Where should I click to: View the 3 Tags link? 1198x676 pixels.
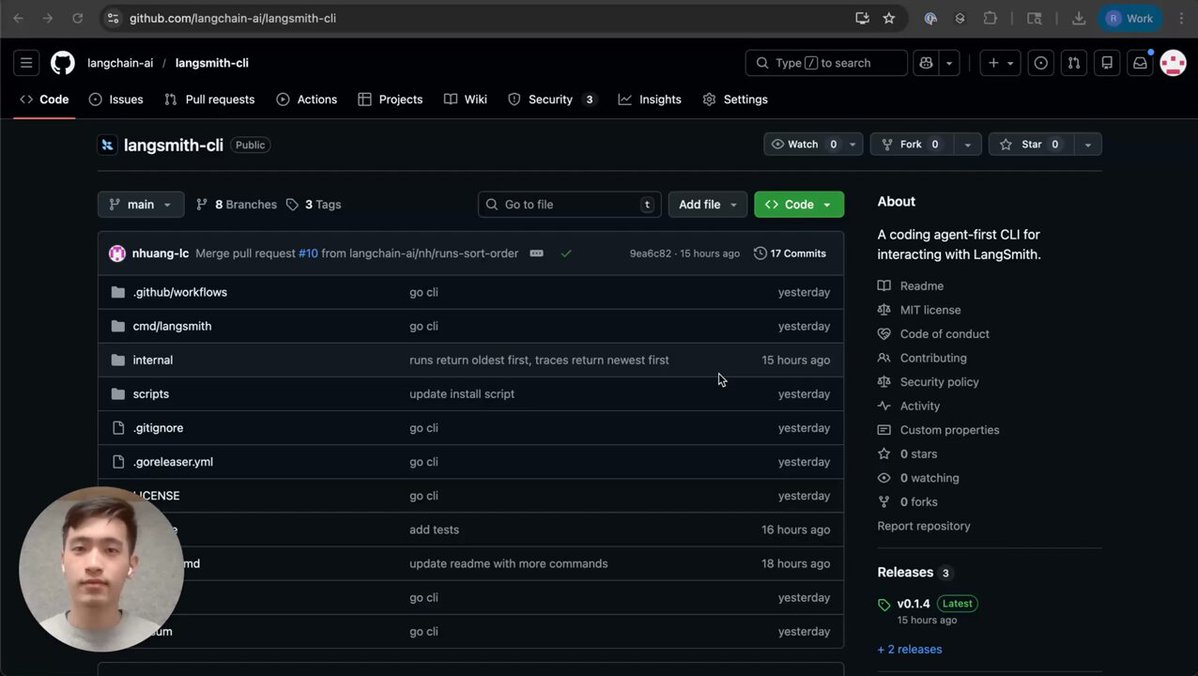pos(314,204)
